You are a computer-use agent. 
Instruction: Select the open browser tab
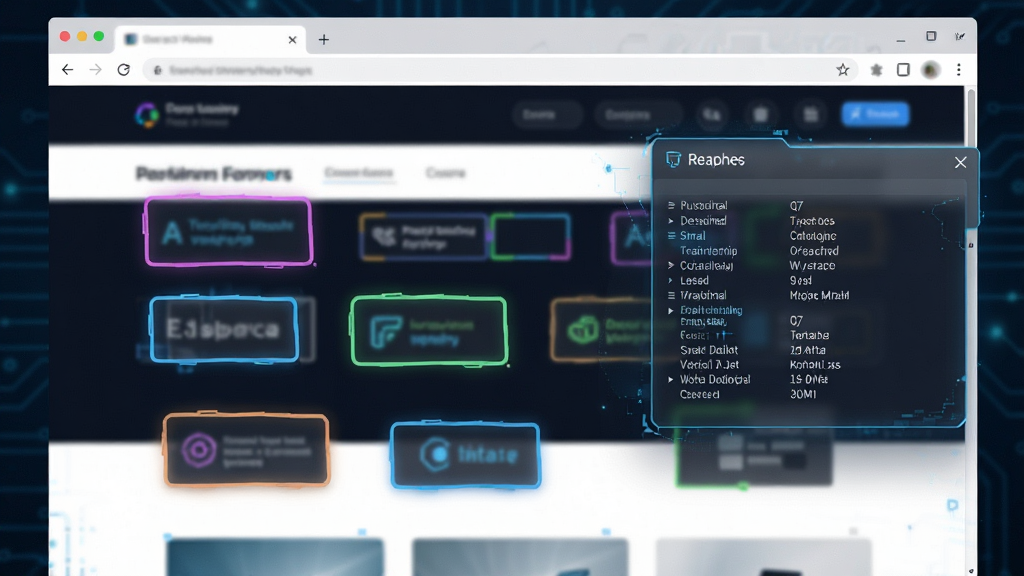click(210, 39)
